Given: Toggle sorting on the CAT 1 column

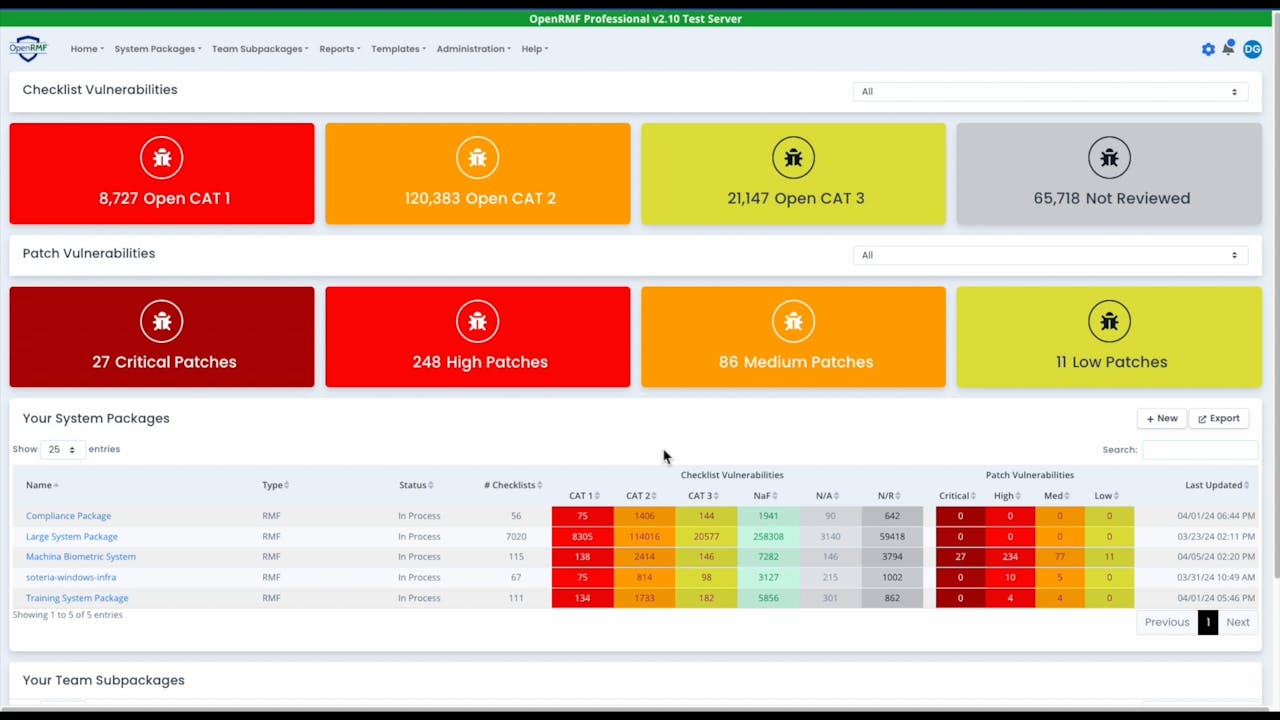Looking at the screenshot, I should pos(583,495).
